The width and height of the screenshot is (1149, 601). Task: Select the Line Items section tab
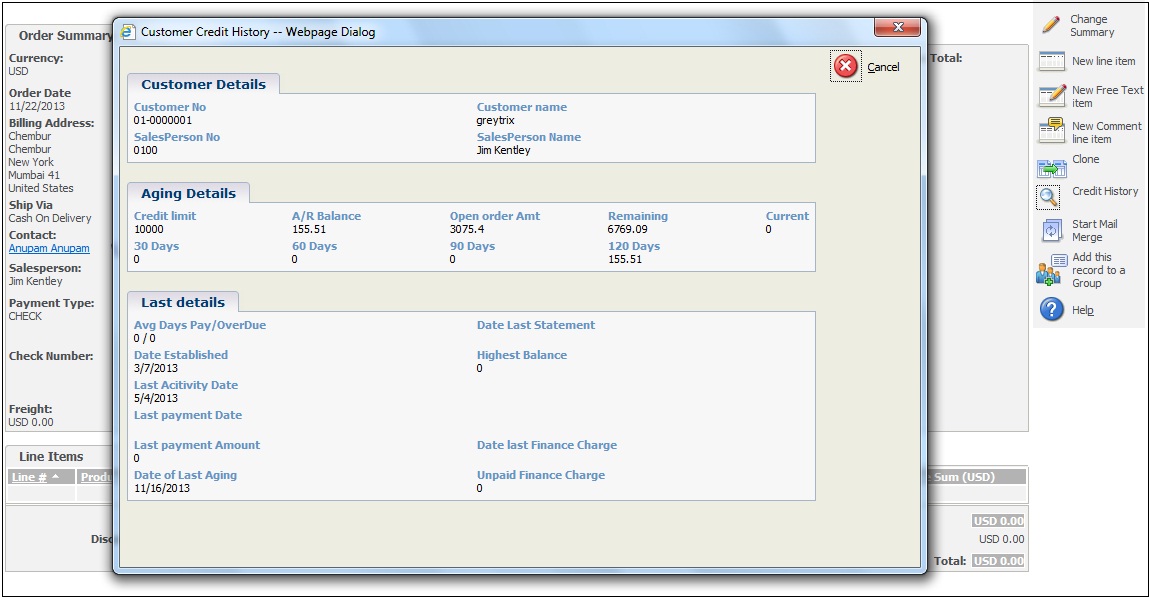click(x=51, y=457)
